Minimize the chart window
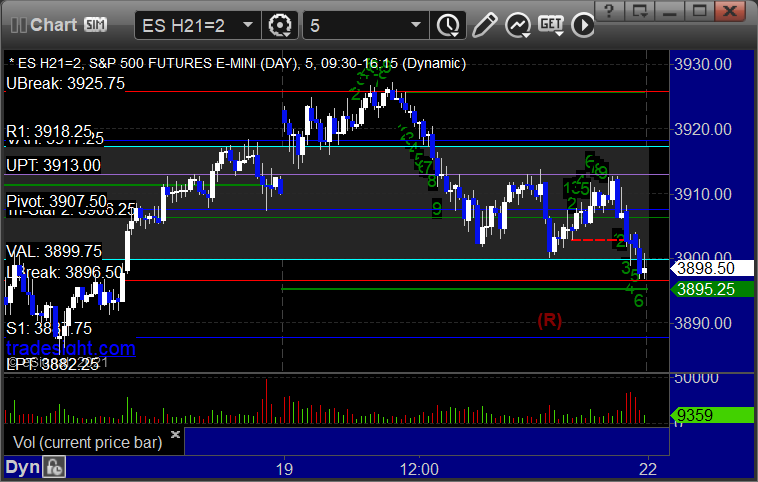The height and width of the screenshot is (482, 758). [x=670, y=11]
